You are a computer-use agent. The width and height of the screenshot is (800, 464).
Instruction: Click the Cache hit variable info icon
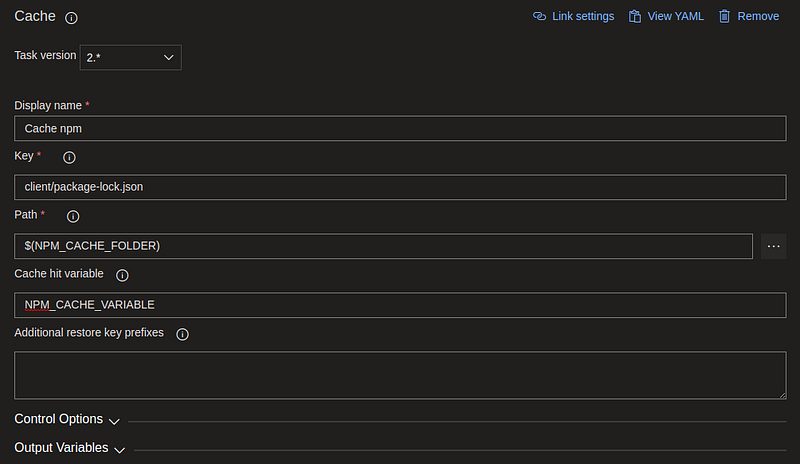pyautogui.click(x=122, y=275)
